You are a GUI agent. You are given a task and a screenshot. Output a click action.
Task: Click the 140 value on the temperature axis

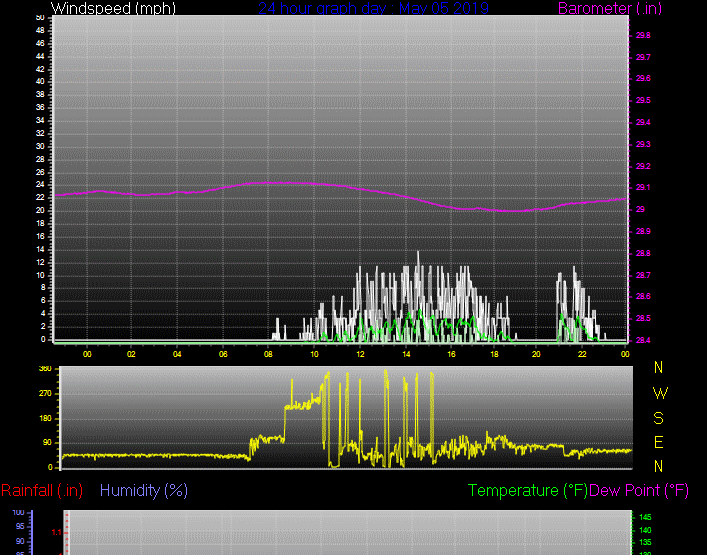645,530
